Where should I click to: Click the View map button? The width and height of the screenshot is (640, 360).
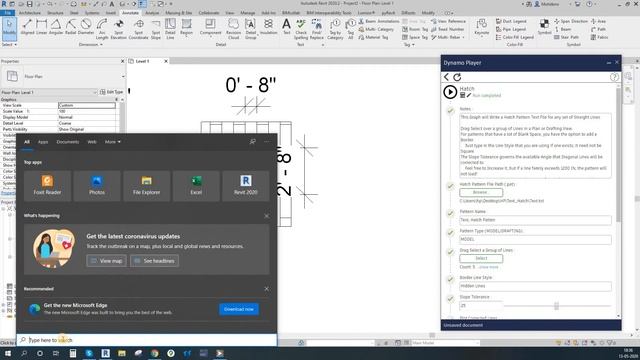(106, 261)
